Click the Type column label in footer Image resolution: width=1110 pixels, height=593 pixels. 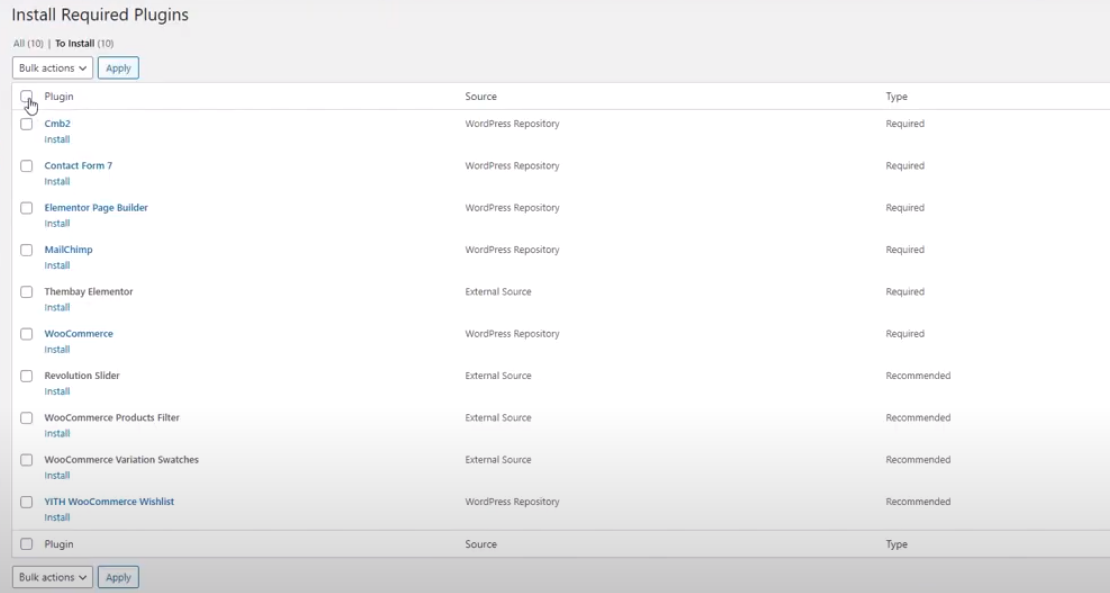coord(896,544)
